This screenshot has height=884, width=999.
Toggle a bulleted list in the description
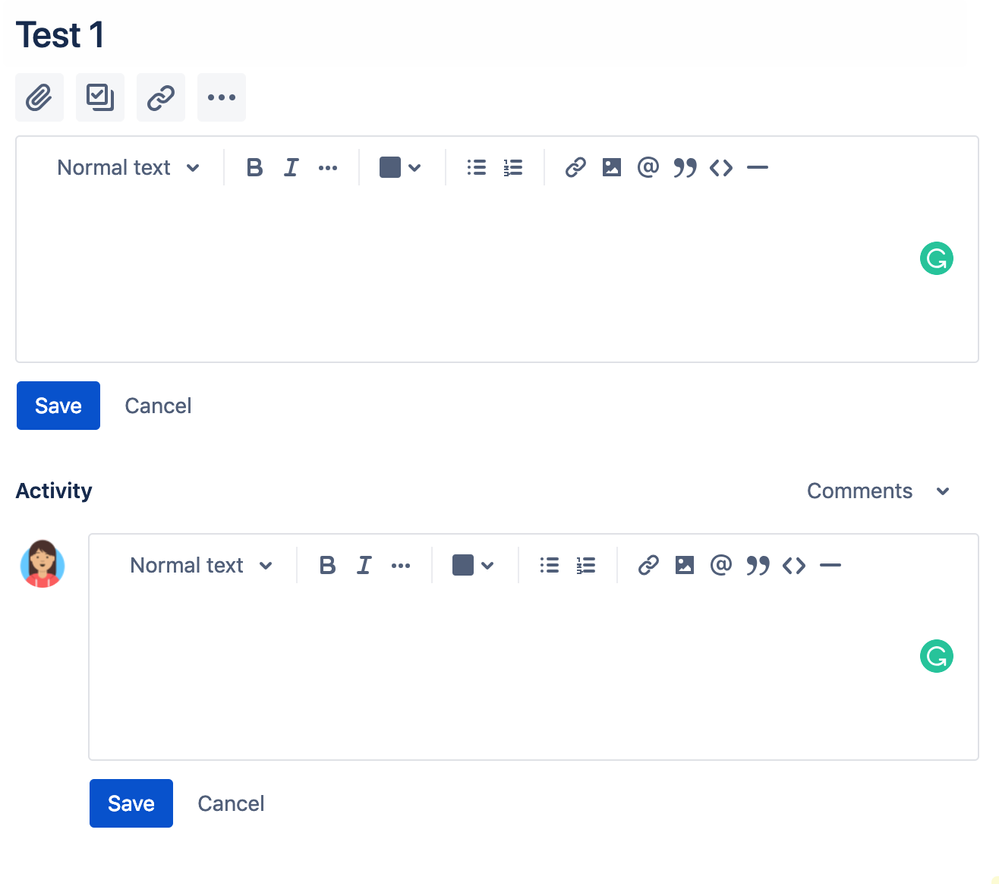click(476, 167)
